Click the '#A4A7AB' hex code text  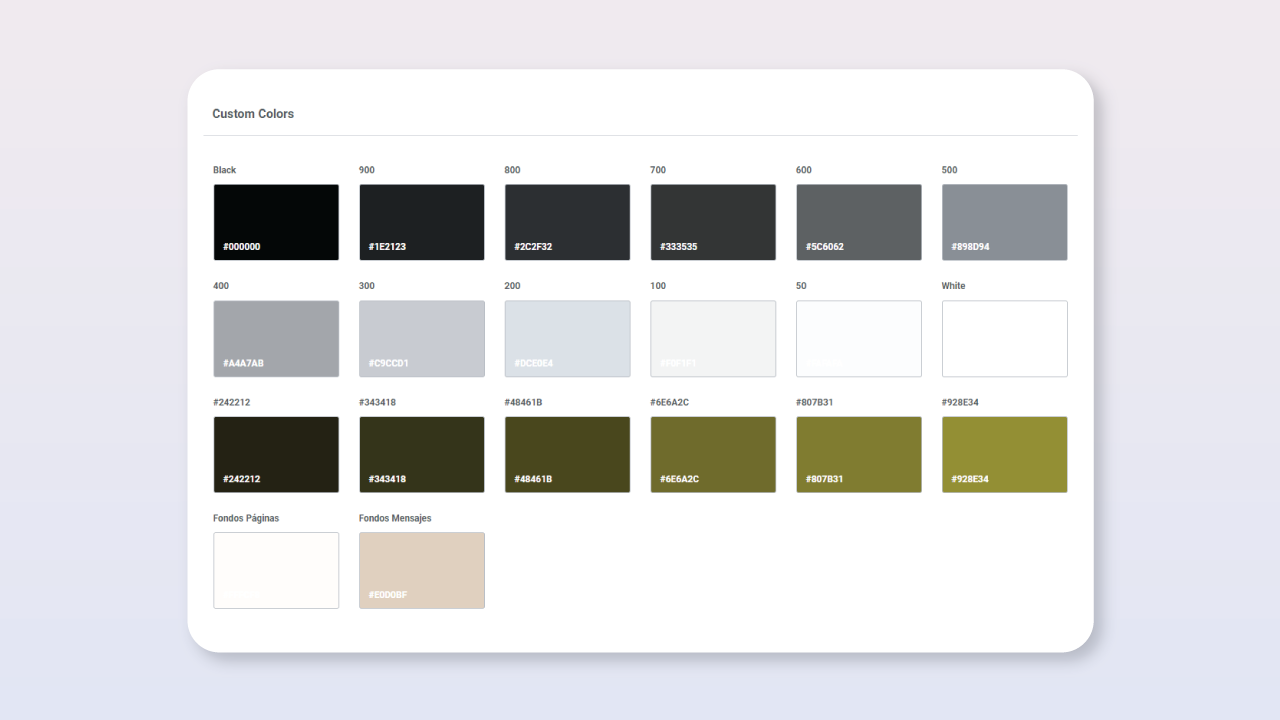244,363
